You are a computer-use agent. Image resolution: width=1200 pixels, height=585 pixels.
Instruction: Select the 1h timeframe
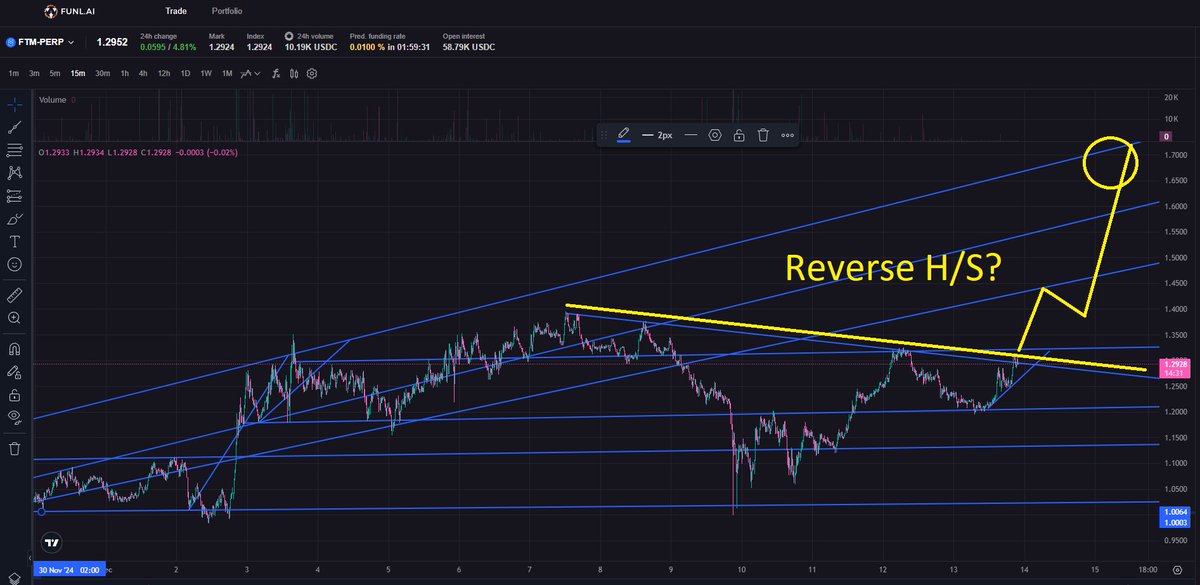click(123, 73)
